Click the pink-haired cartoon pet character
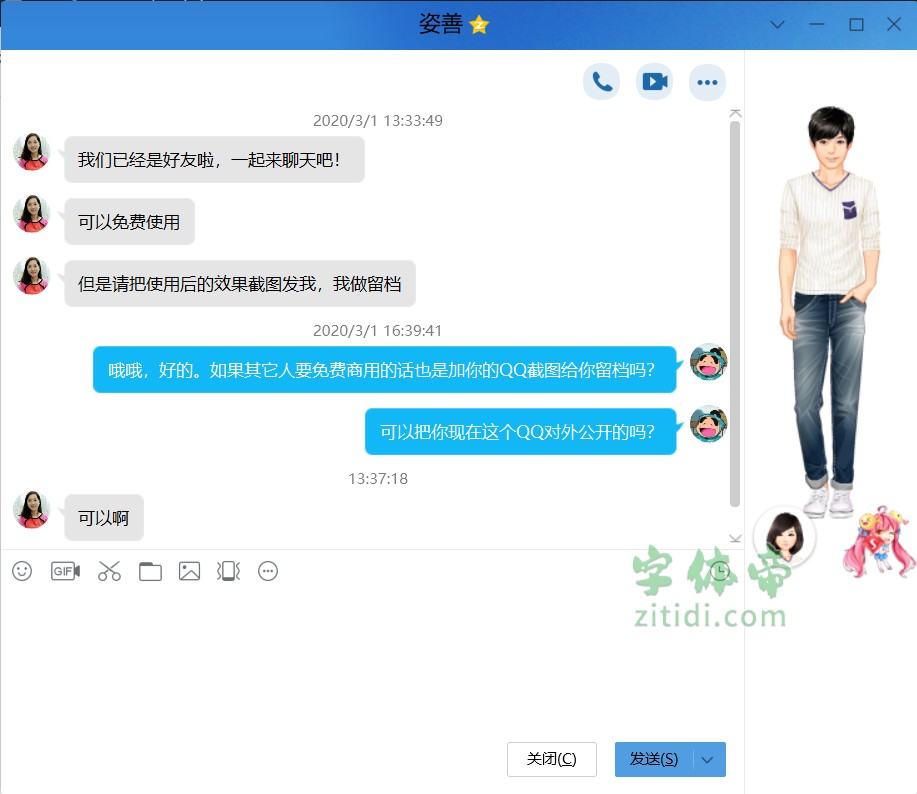Viewport: 917px width, 794px height. click(878, 541)
